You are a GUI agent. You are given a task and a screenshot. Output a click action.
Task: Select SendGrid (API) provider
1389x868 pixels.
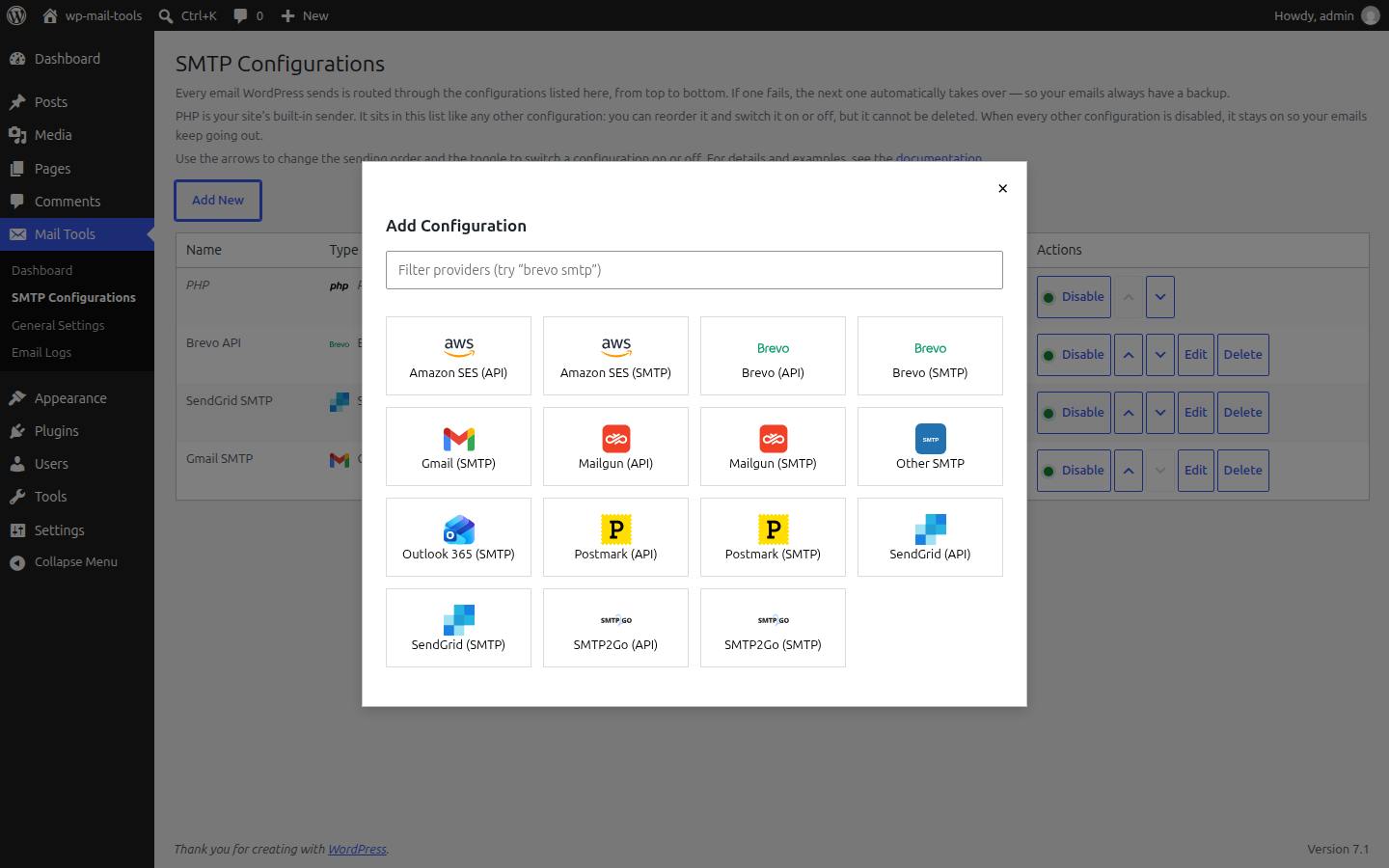tap(930, 537)
